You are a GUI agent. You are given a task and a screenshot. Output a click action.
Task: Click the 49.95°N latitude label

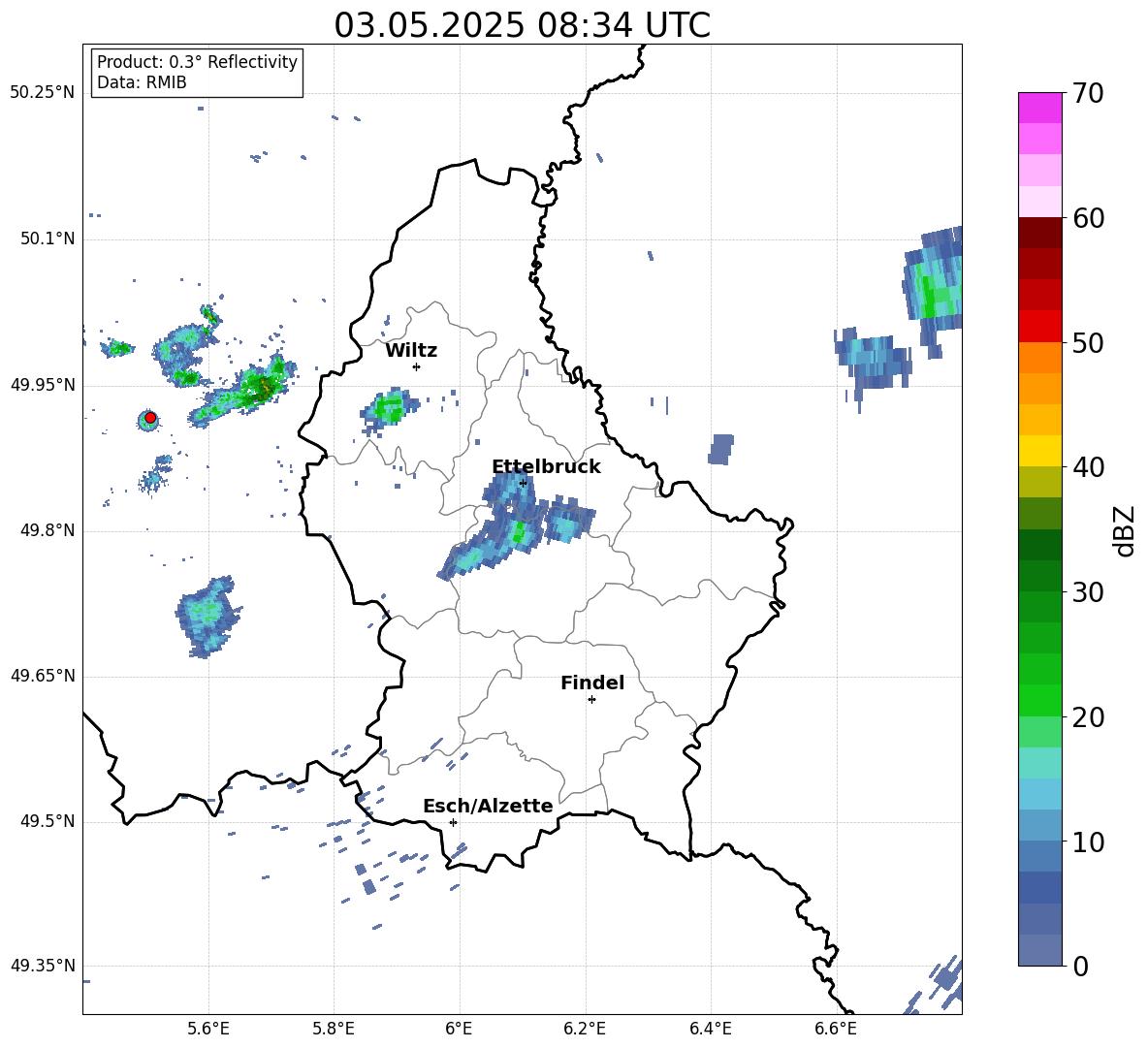(x=43, y=385)
